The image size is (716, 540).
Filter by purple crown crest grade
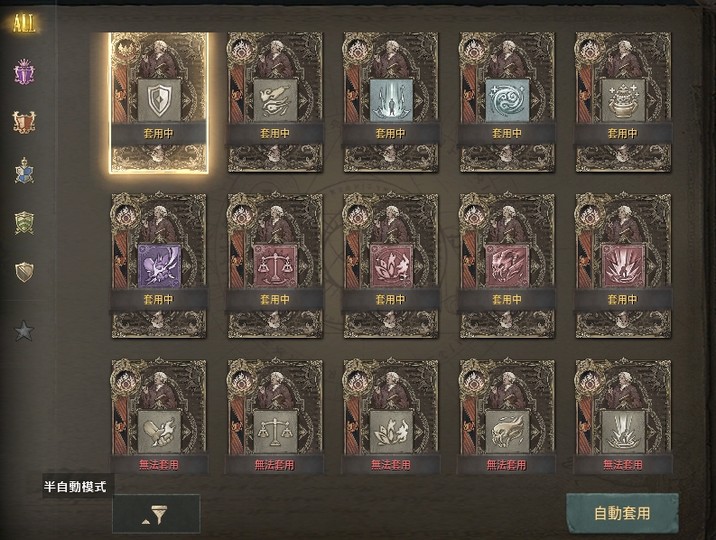coord(24,72)
